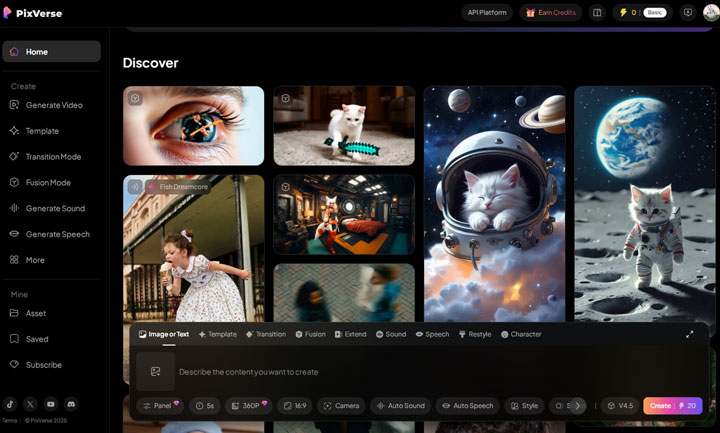Select Fusion Mode in the sidebar
Viewport: 720px width, 433px height.
[48, 182]
